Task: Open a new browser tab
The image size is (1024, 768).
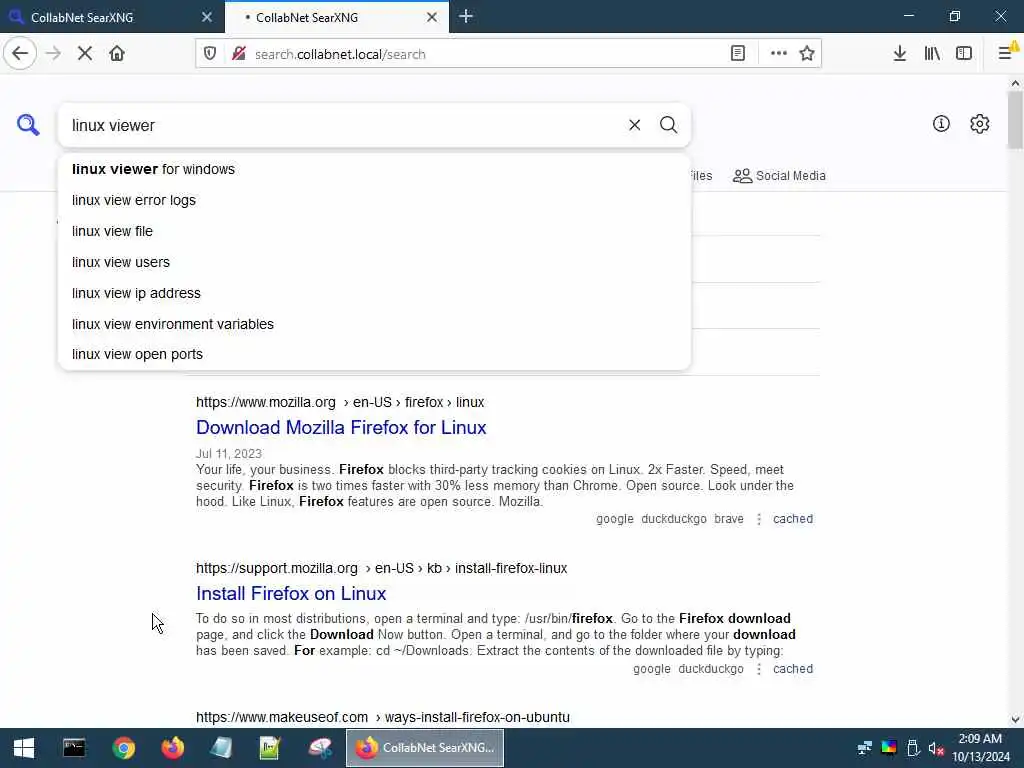Action: point(466,16)
